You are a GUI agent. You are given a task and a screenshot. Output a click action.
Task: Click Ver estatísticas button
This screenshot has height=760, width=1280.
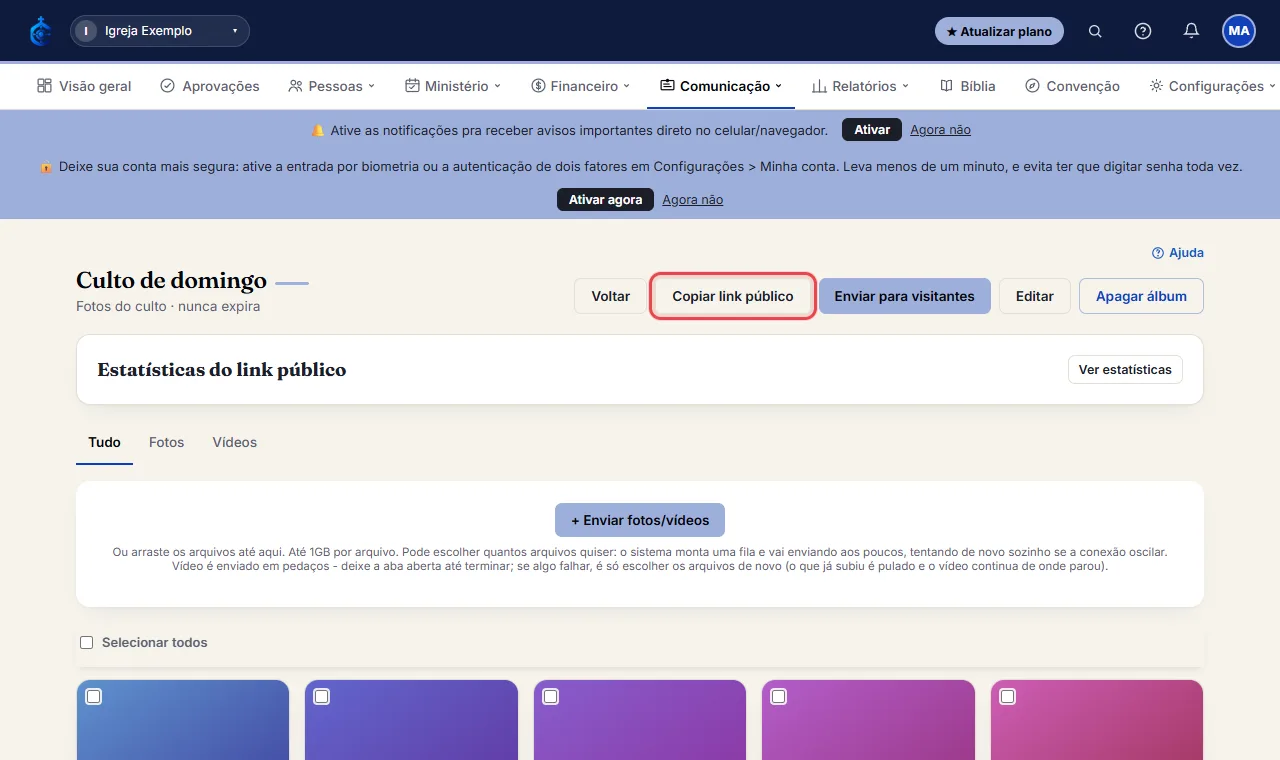(1125, 370)
